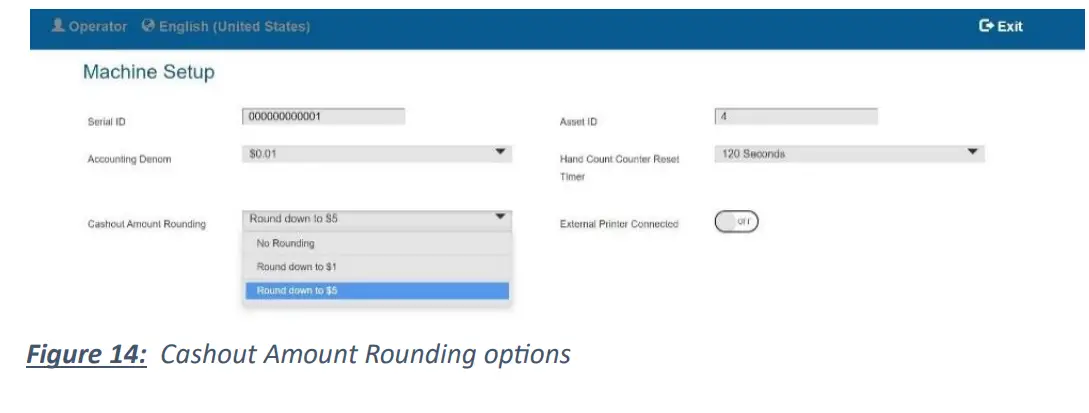Viewport: 1089px width, 413px height.
Task: Click the arrow beside 120 Seconds
Action: pos(972,152)
